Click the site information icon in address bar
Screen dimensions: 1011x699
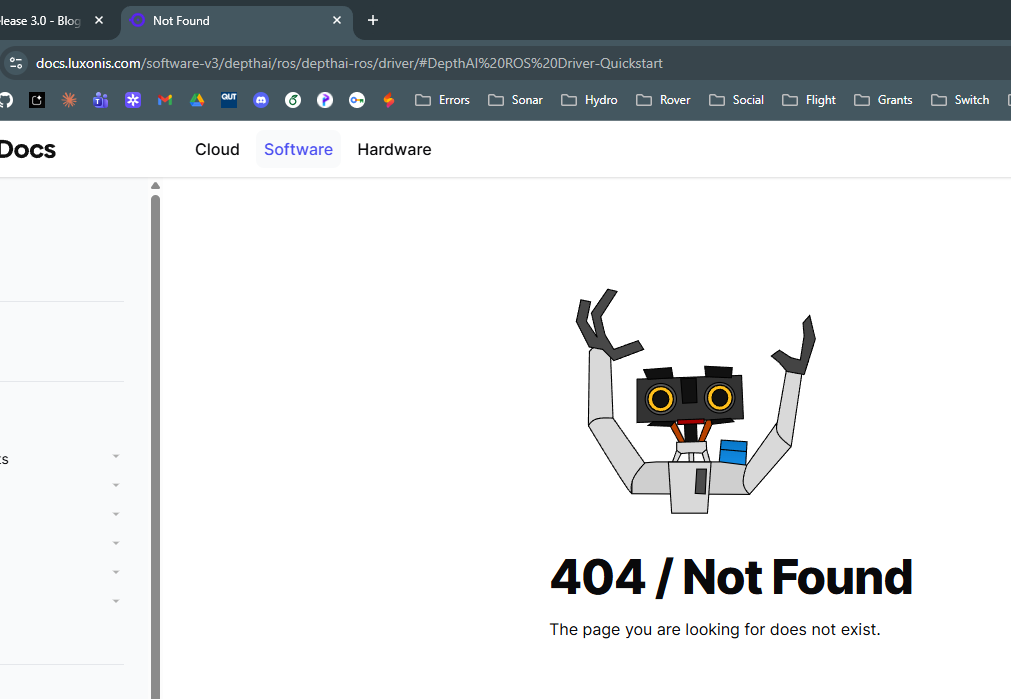(15, 63)
